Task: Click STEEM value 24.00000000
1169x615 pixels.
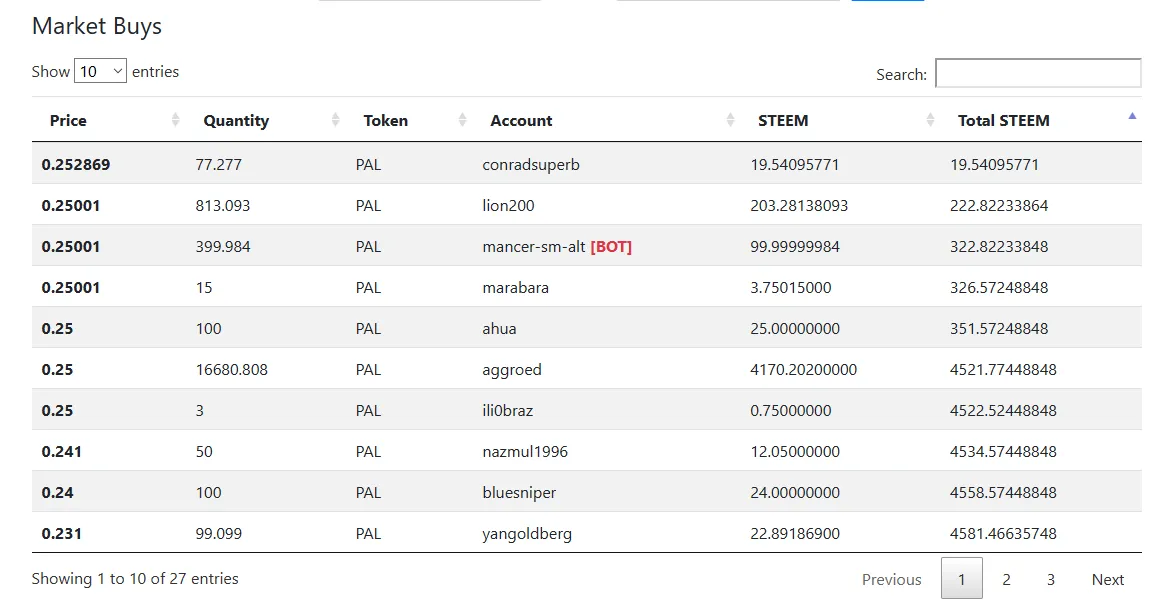Action: click(x=795, y=493)
